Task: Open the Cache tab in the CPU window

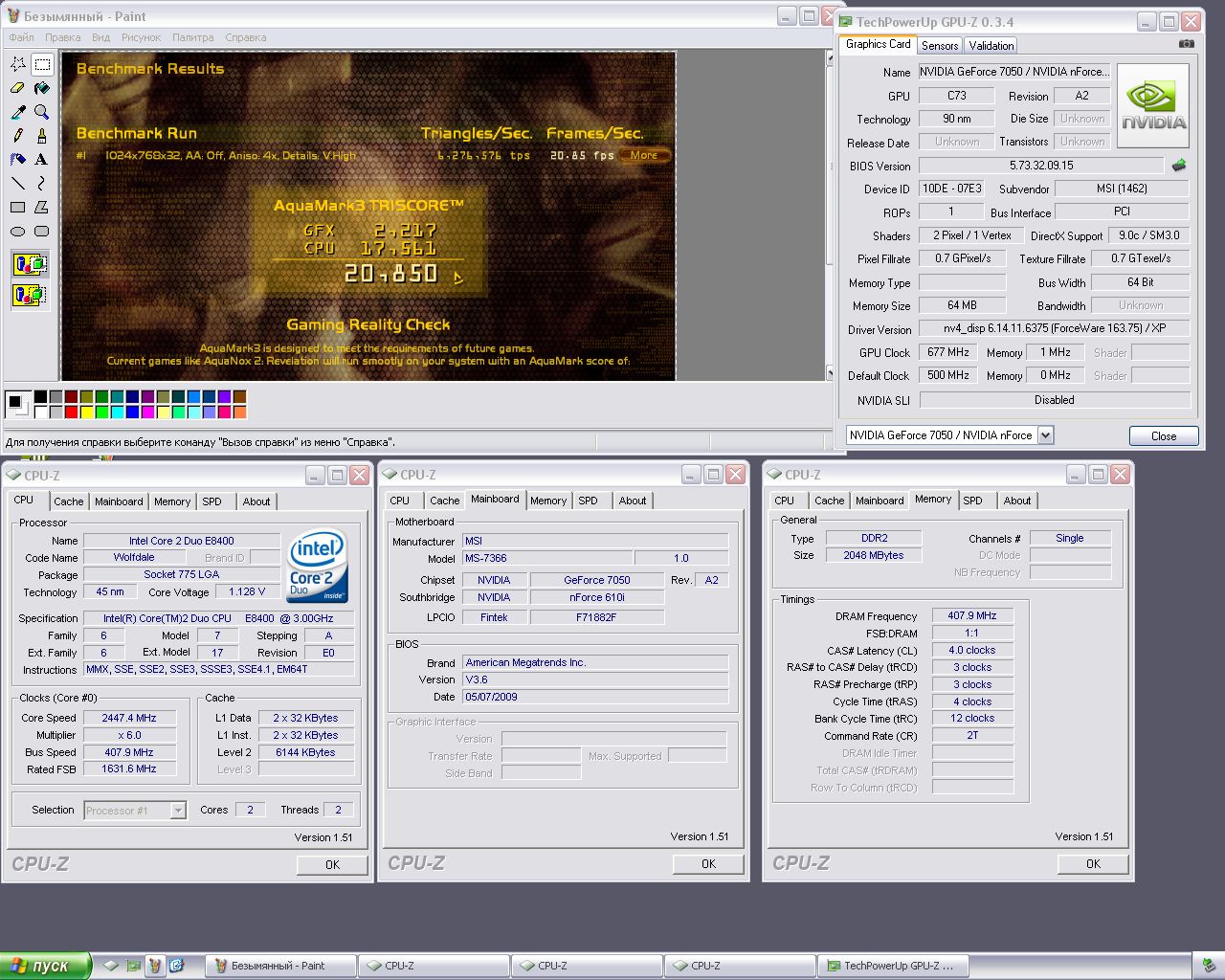Action: 68,501
